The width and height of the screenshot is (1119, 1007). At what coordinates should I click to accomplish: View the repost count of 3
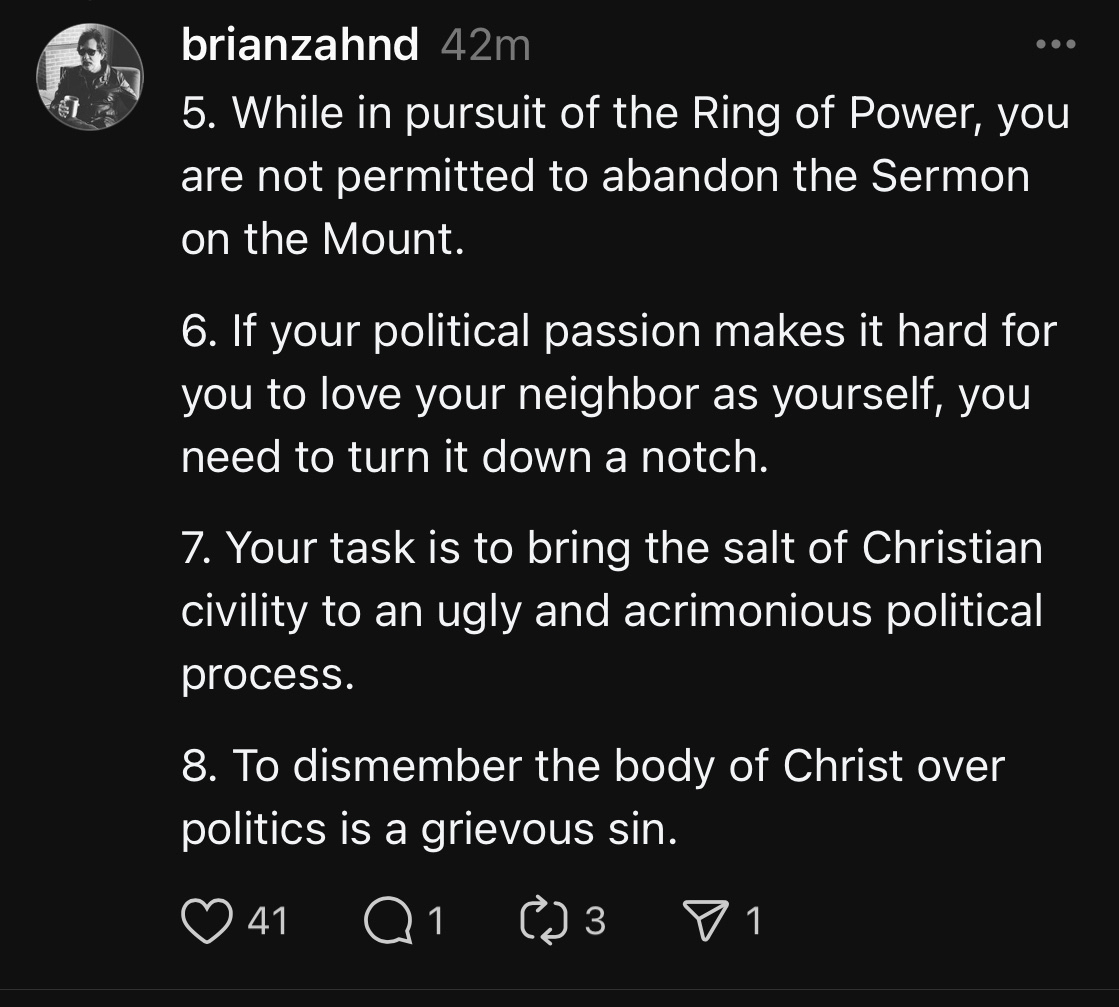(595, 921)
